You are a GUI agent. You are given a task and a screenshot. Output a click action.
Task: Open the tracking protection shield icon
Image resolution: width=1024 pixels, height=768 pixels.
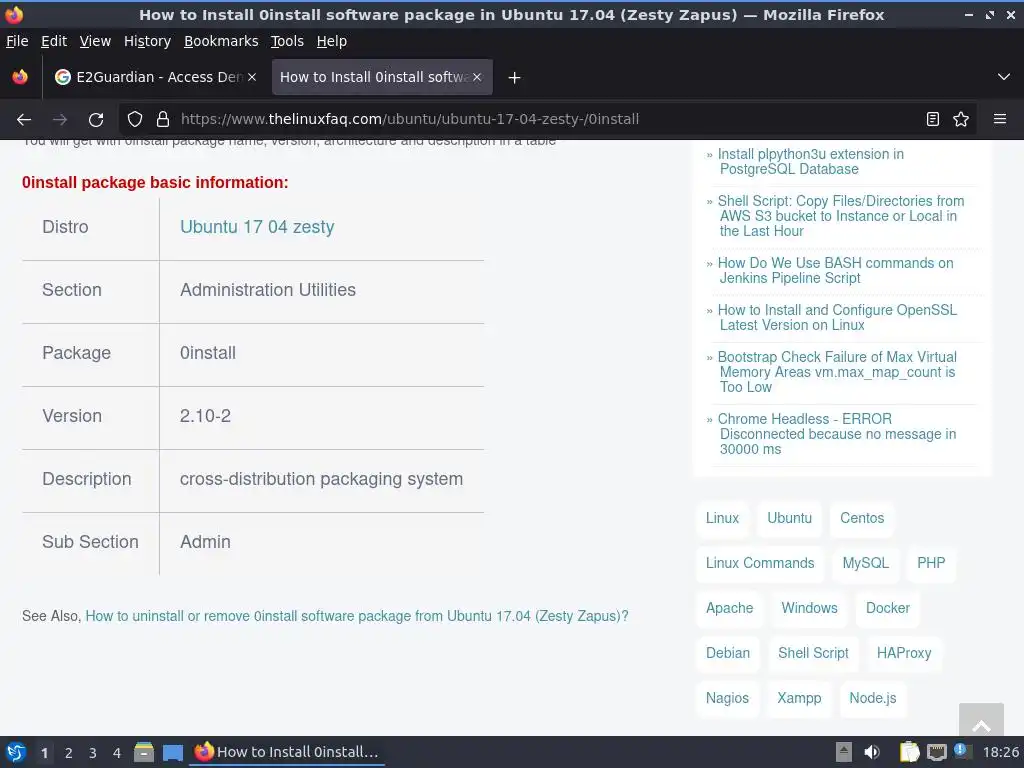tap(135, 119)
